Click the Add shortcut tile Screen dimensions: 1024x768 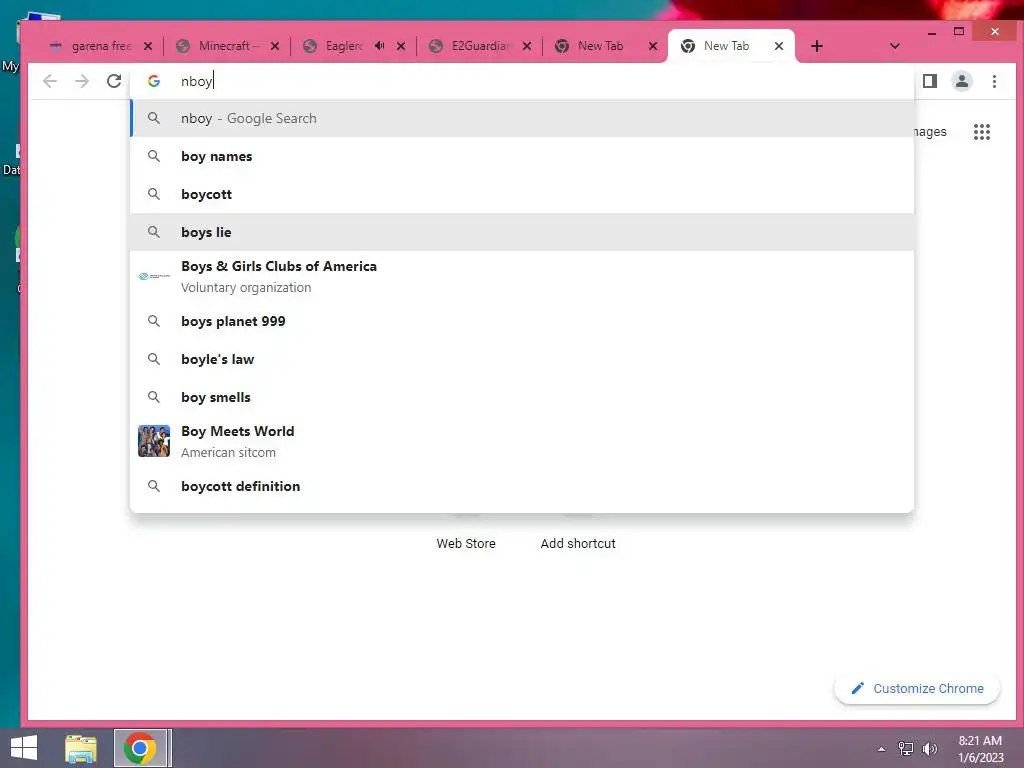tap(578, 543)
